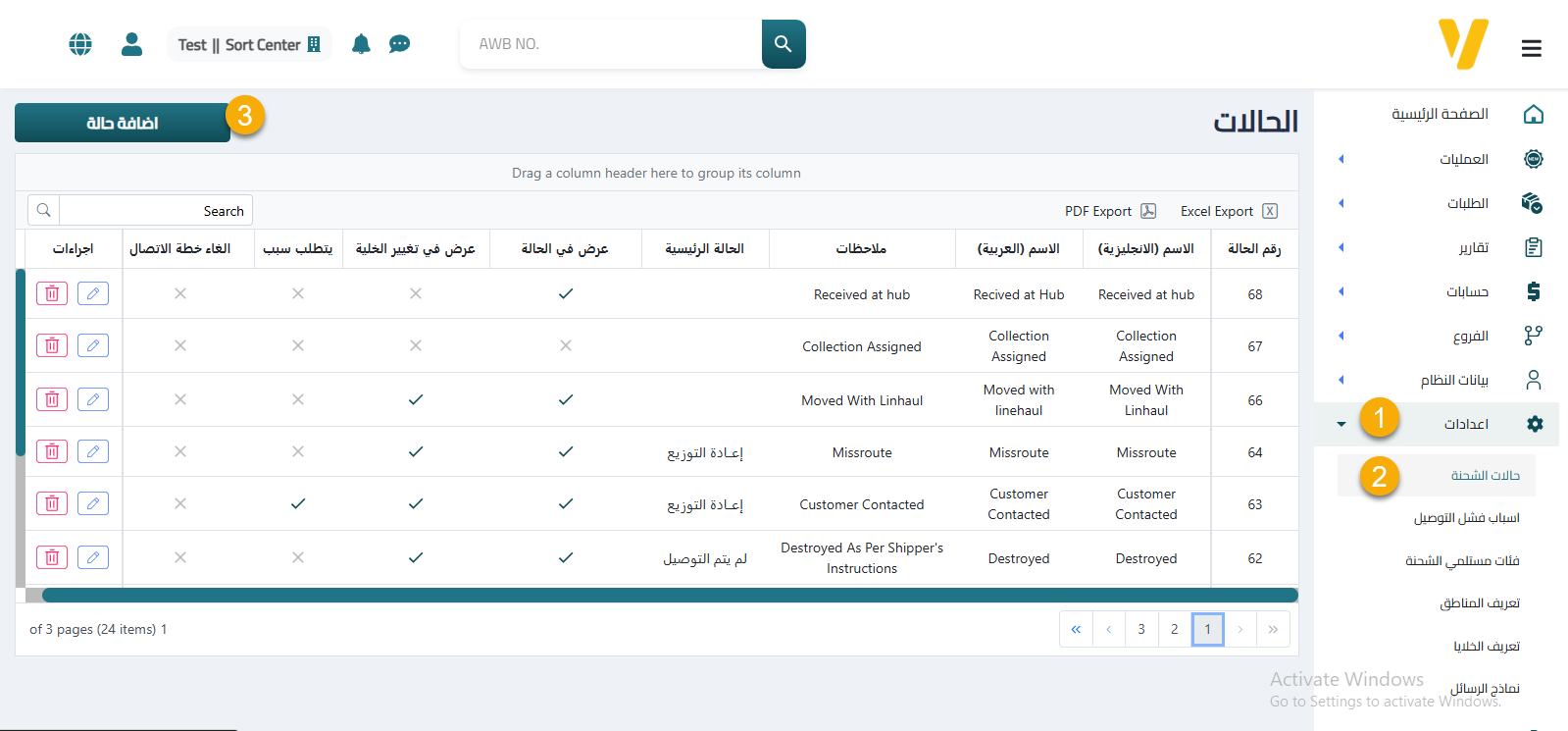This screenshot has width=1568, height=731.
Task: Edit the Customer Contacted row 63
Action: coord(93,503)
